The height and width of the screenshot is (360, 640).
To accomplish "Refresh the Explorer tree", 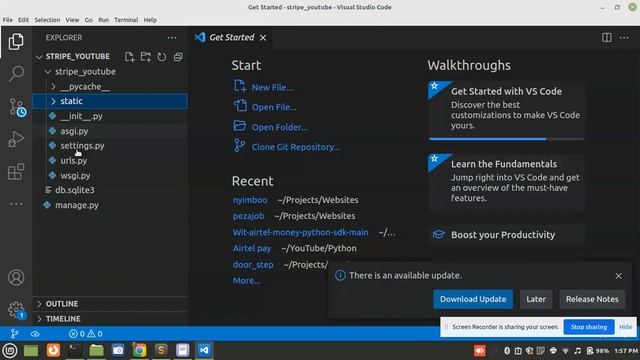I will [x=162, y=57].
